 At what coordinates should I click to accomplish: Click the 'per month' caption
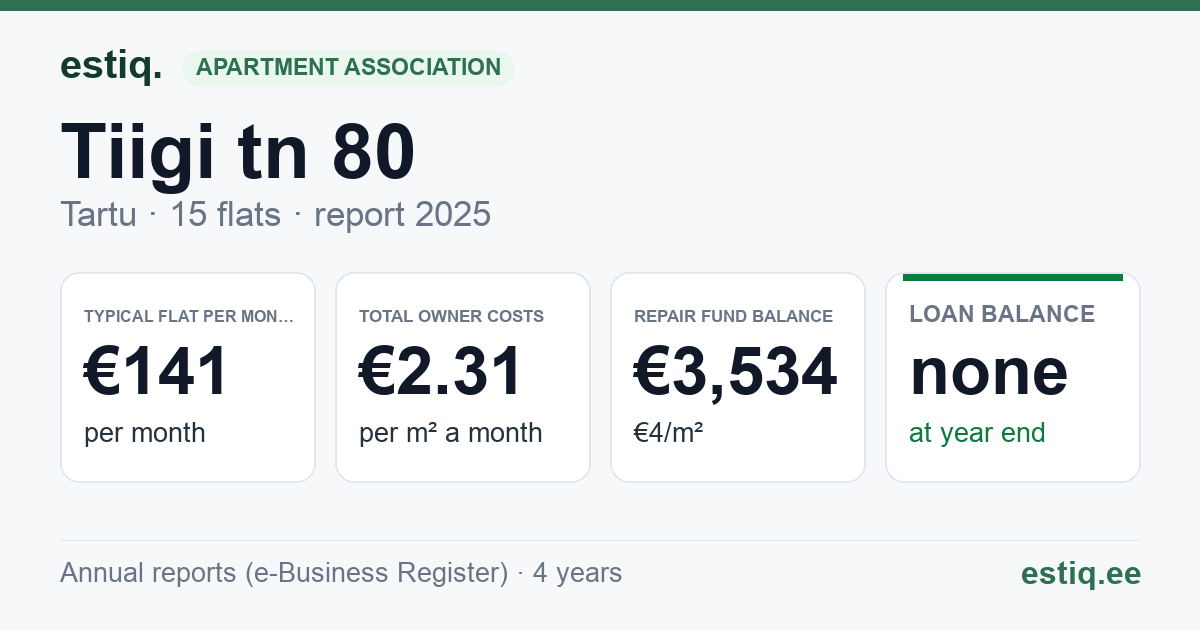pyautogui.click(x=145, y=433)
